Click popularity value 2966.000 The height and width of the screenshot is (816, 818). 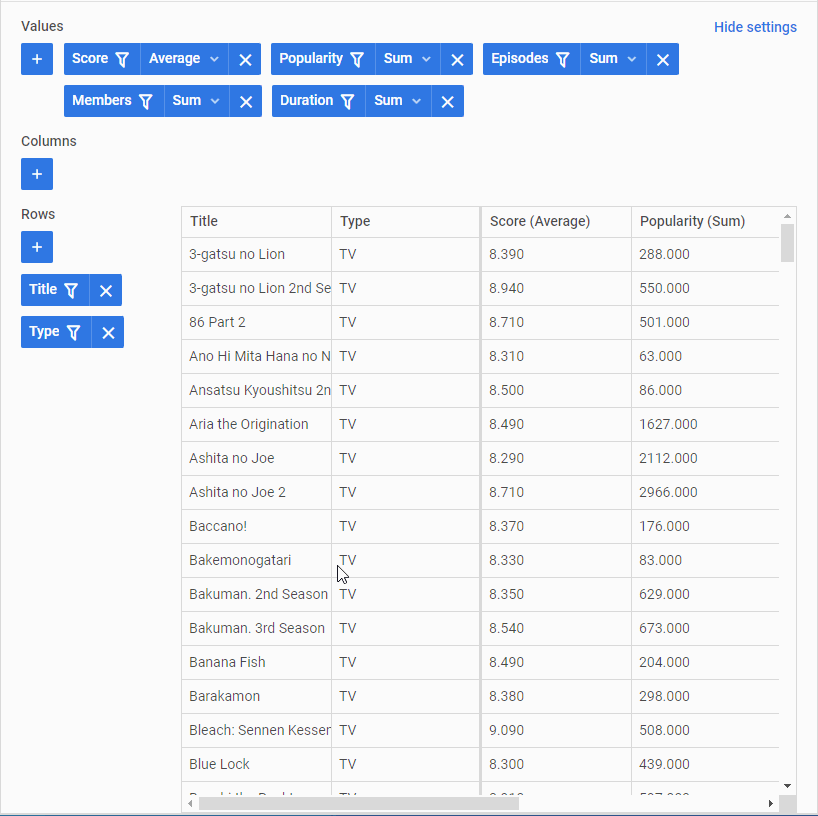point(705,493)
